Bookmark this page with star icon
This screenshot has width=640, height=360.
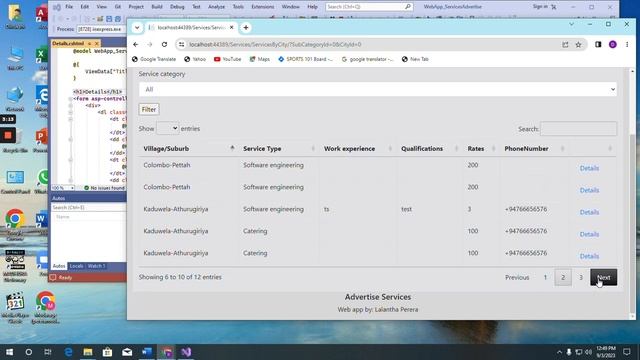(x=578, y=44)
